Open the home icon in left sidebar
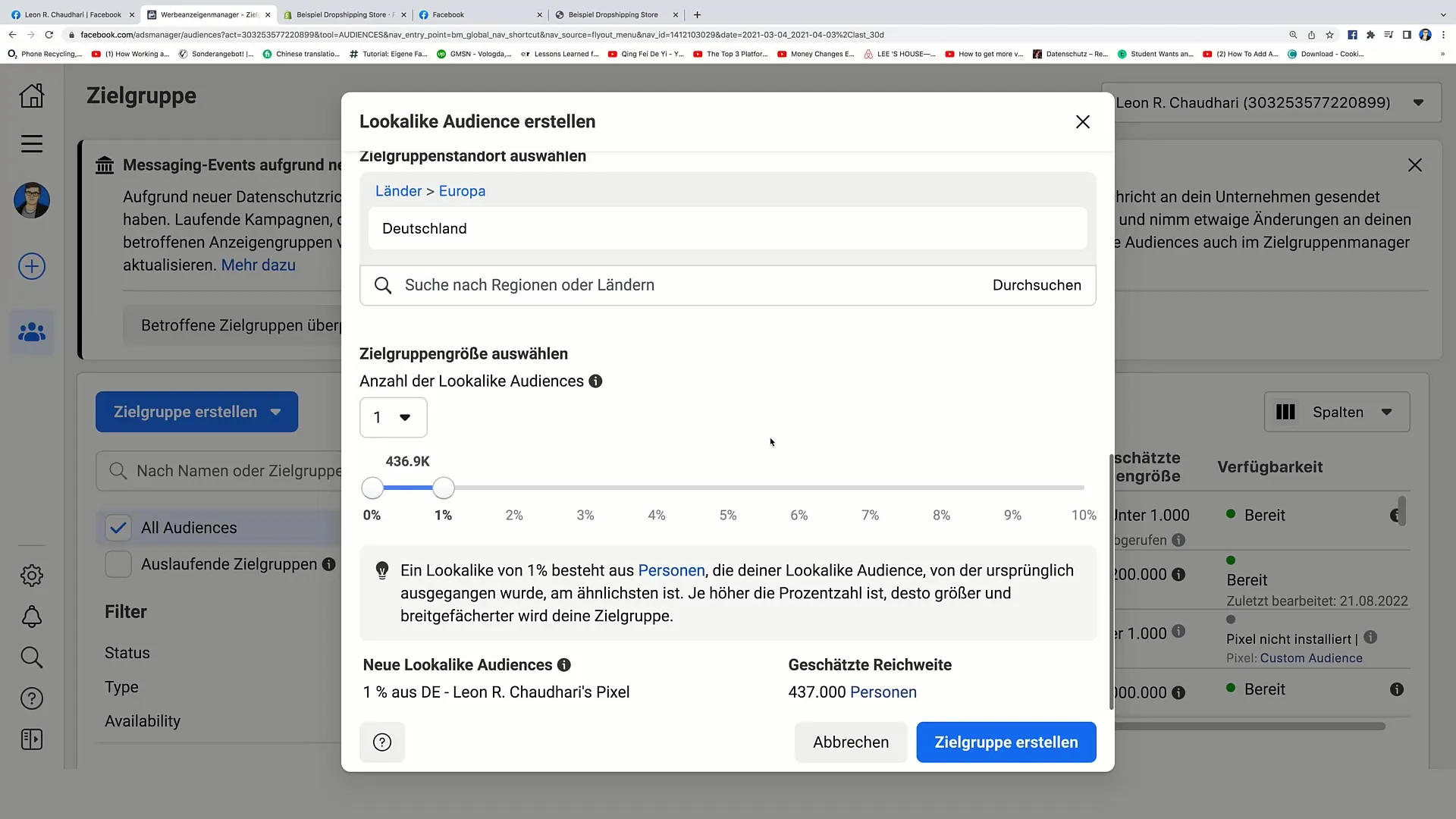This screenshot has height=819, width=1456. click(32, 96)
